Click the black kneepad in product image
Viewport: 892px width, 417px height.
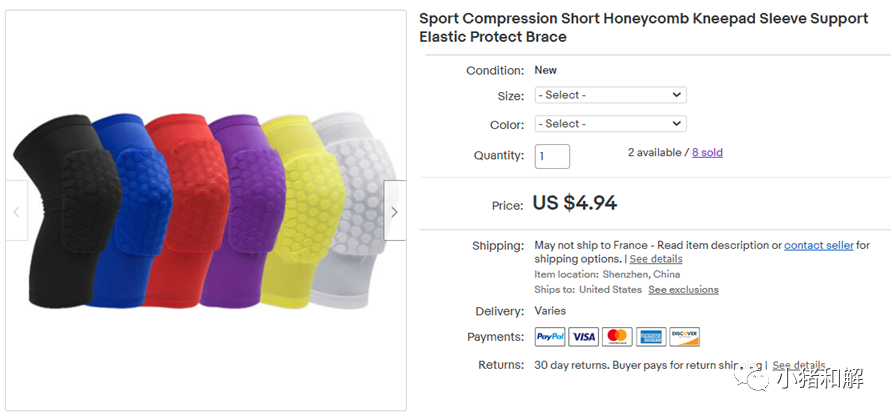click(63, 210)
